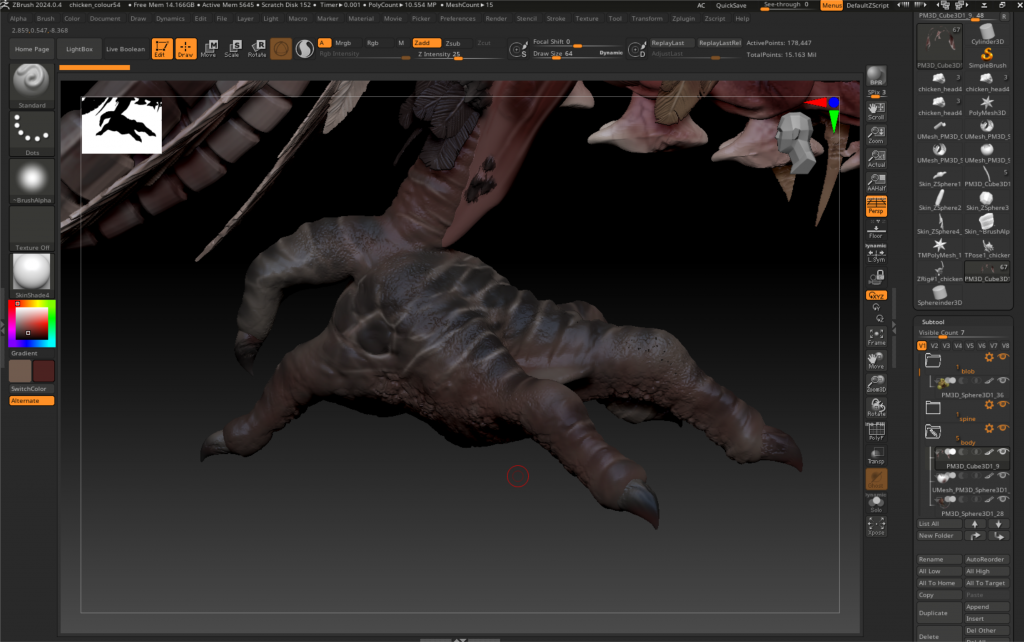Switch to Scale mode in top toolbar
1024x642 pixels.
[232, 48]
